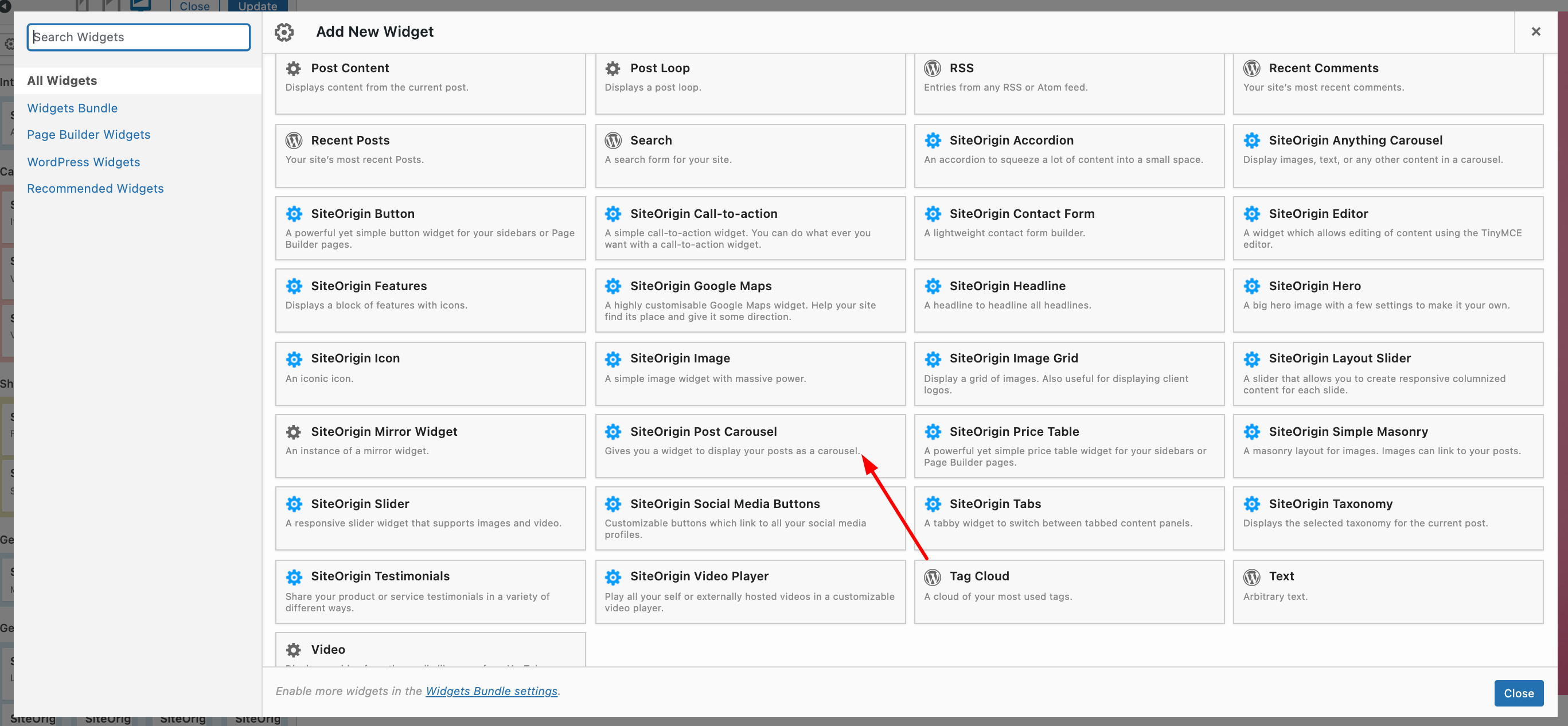This screenshot has height=726, width=1568.
Task: Open the WordPress Widgets category
Action: [x=83, y=162]
